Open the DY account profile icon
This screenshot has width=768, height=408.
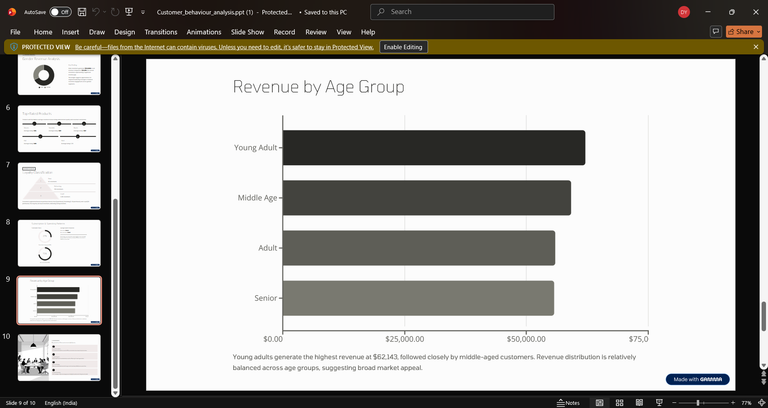click(x=684, y=12)
